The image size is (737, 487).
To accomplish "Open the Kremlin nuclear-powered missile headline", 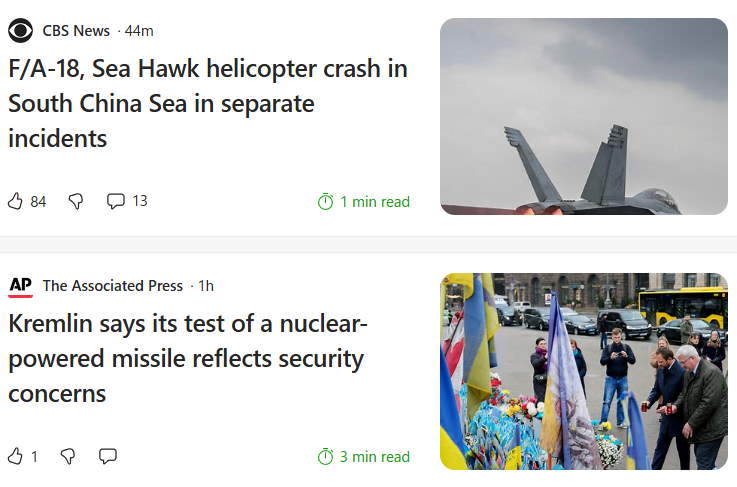I will coord(188,358).
